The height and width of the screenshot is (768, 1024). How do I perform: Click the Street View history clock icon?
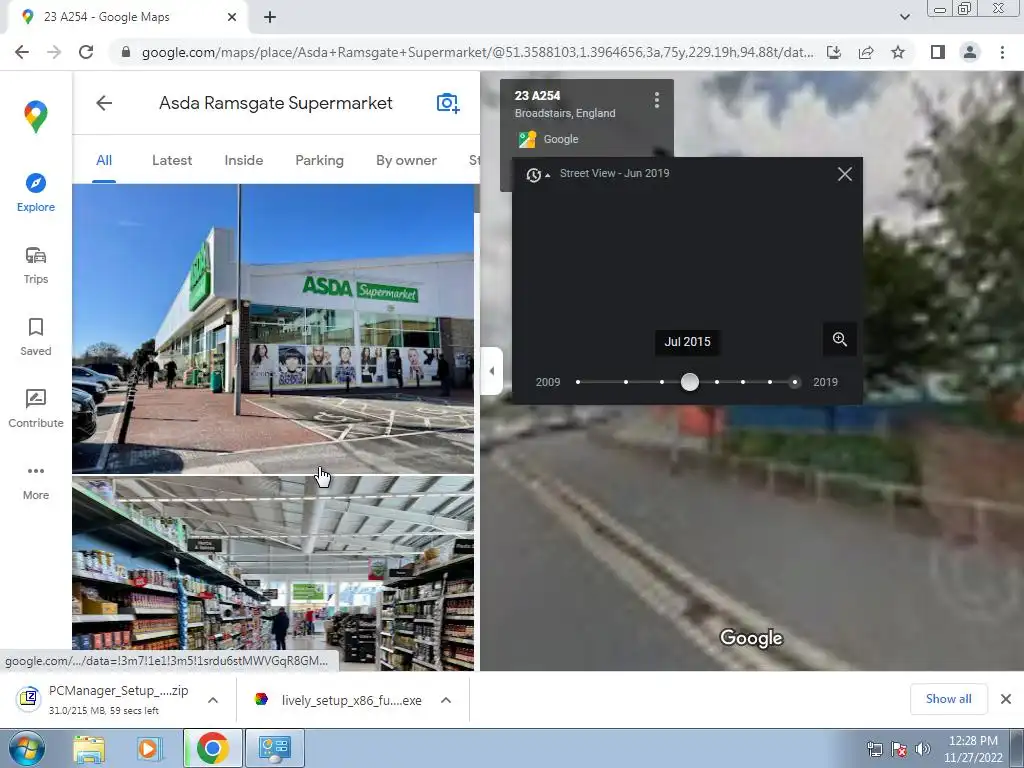[x=534, y=175]
